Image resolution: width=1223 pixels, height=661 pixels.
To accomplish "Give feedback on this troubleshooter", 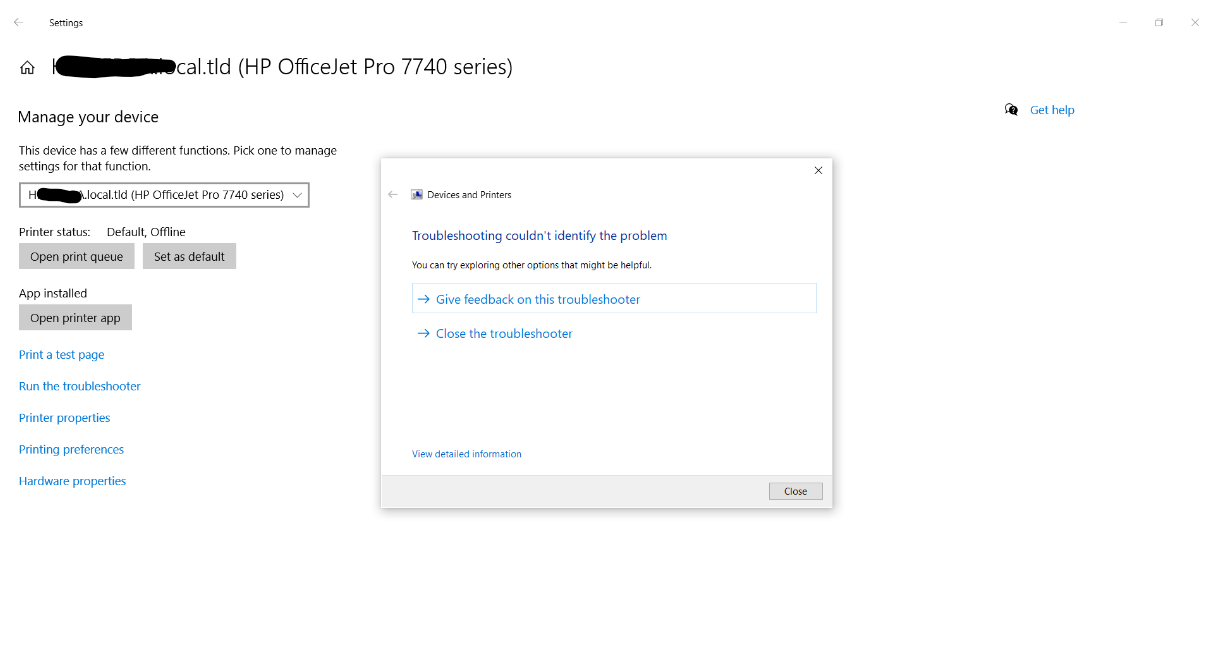I will [538, 299].
